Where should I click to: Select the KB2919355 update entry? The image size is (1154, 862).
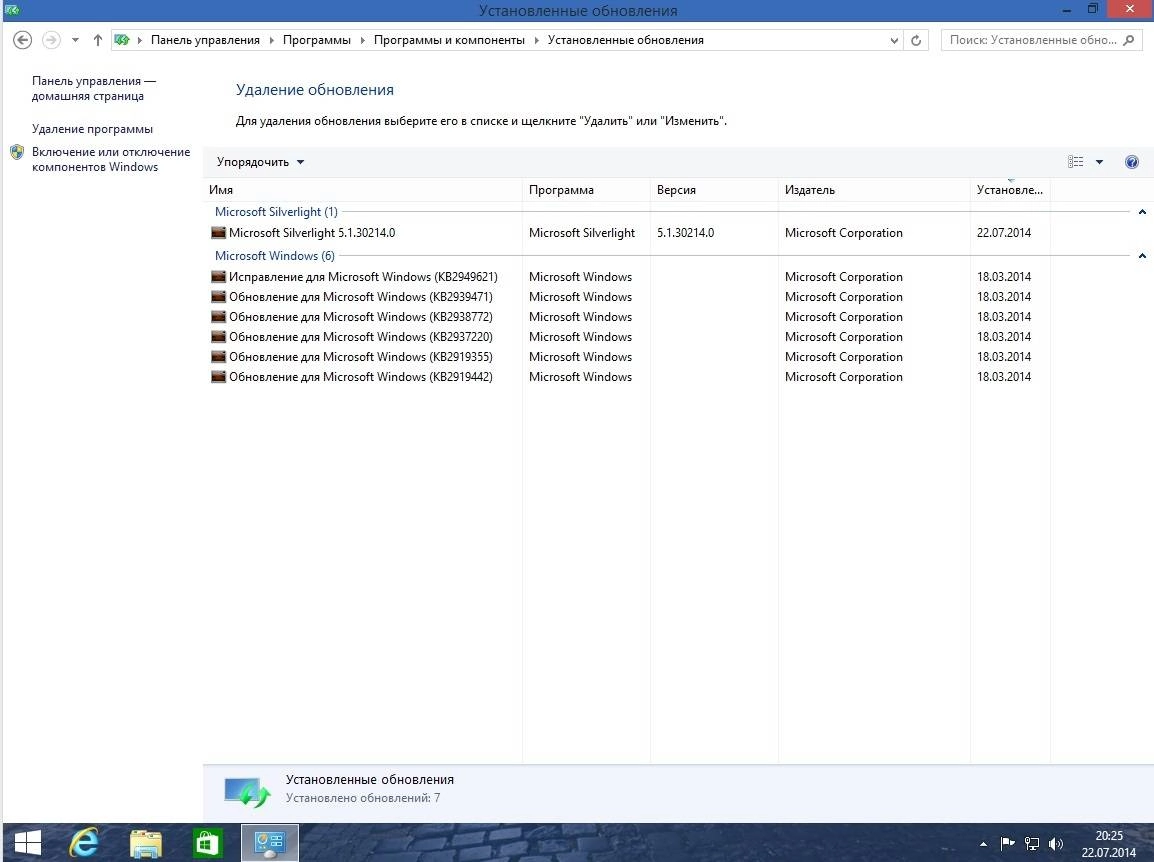click(x=361, y=356)
